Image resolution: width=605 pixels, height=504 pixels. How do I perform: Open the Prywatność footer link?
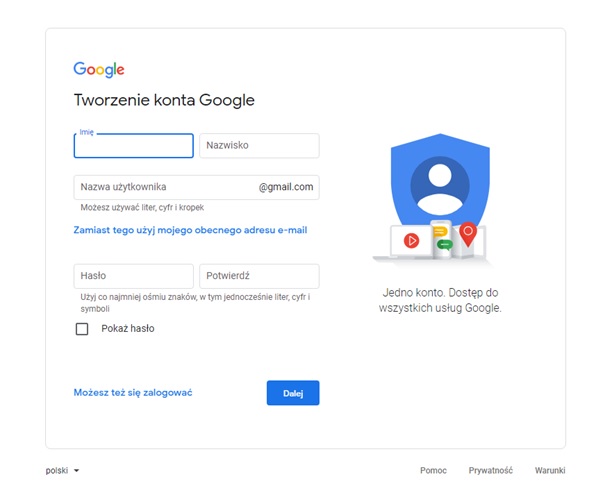coord(490,470)
